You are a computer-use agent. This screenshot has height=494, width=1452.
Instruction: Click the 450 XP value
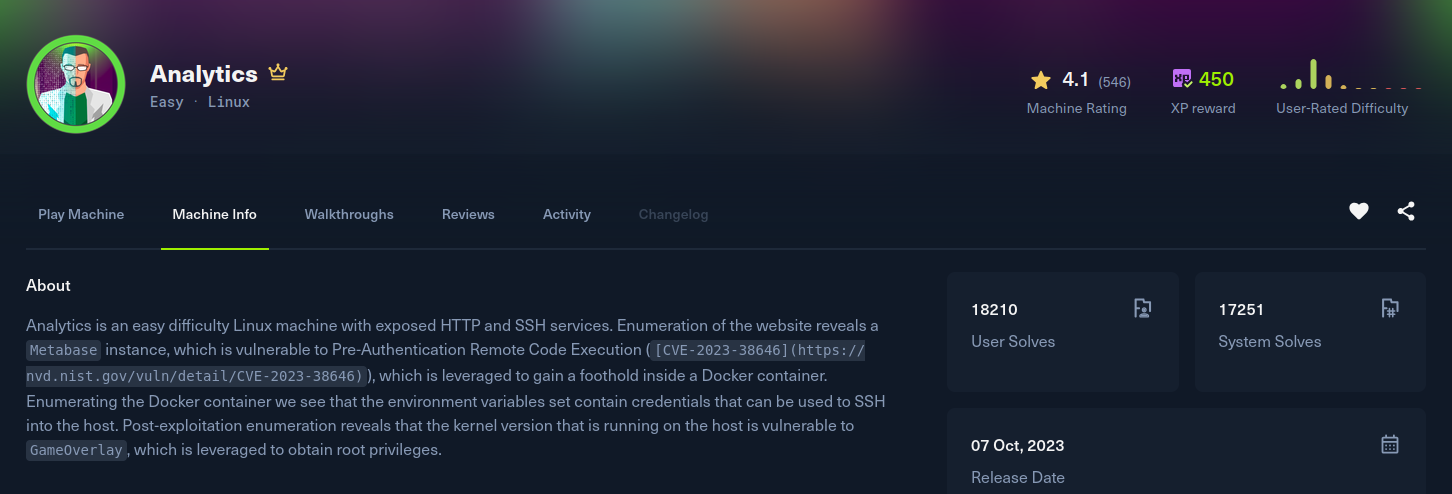point(1216,79)
